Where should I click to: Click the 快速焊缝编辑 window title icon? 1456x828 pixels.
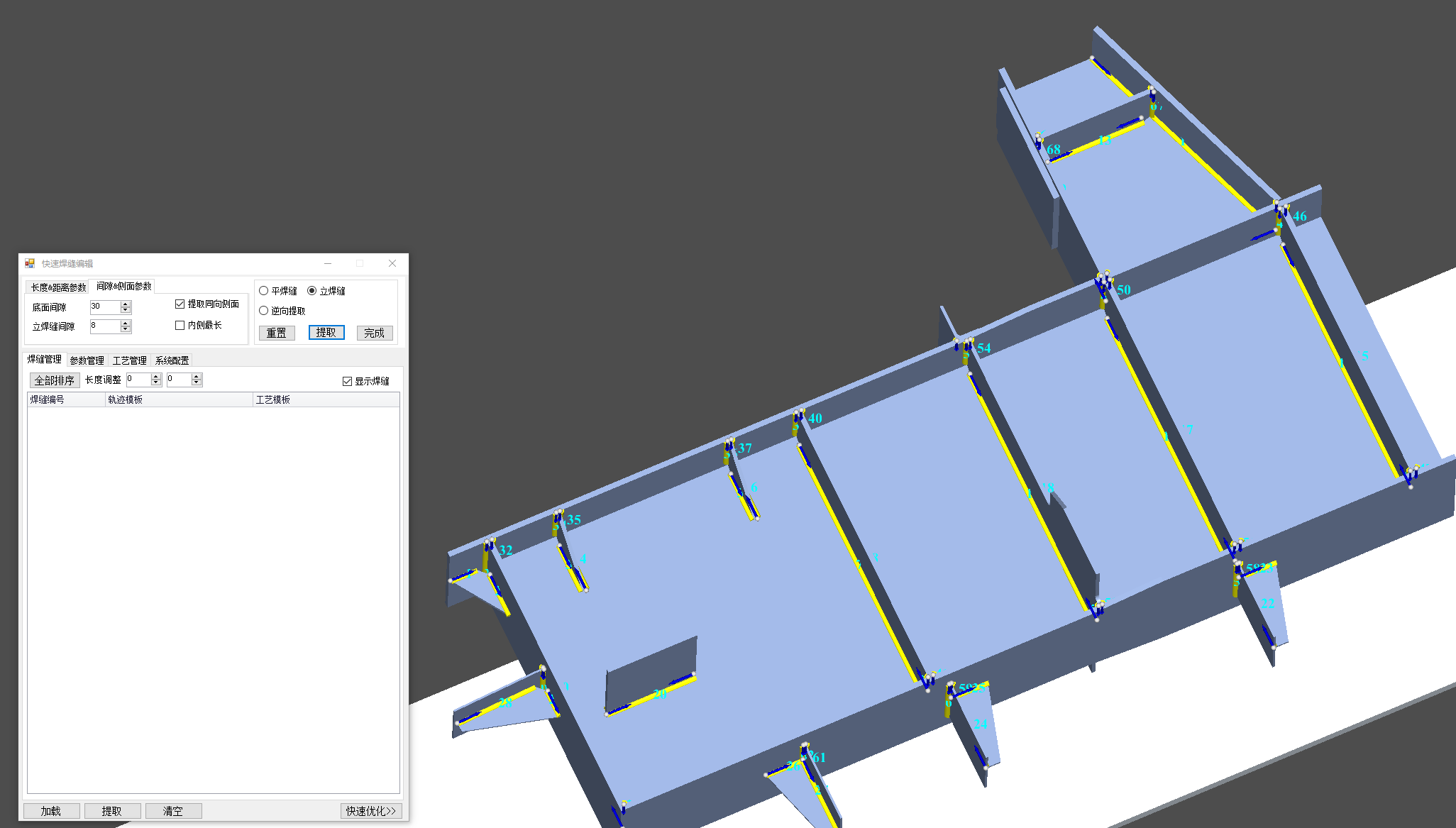[x=30, y=263]
